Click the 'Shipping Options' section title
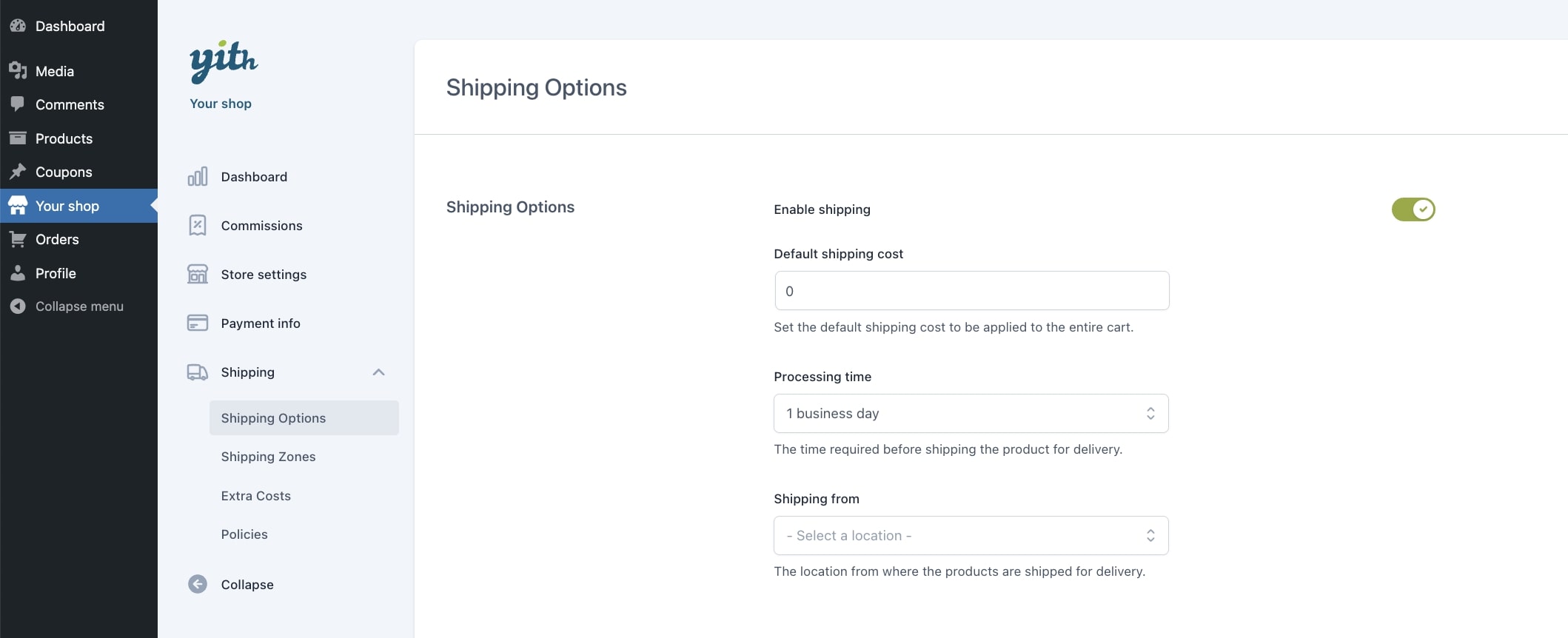The width and height of the screenshot is (1568, 638). pyautogui.click(x=510, y=207)
